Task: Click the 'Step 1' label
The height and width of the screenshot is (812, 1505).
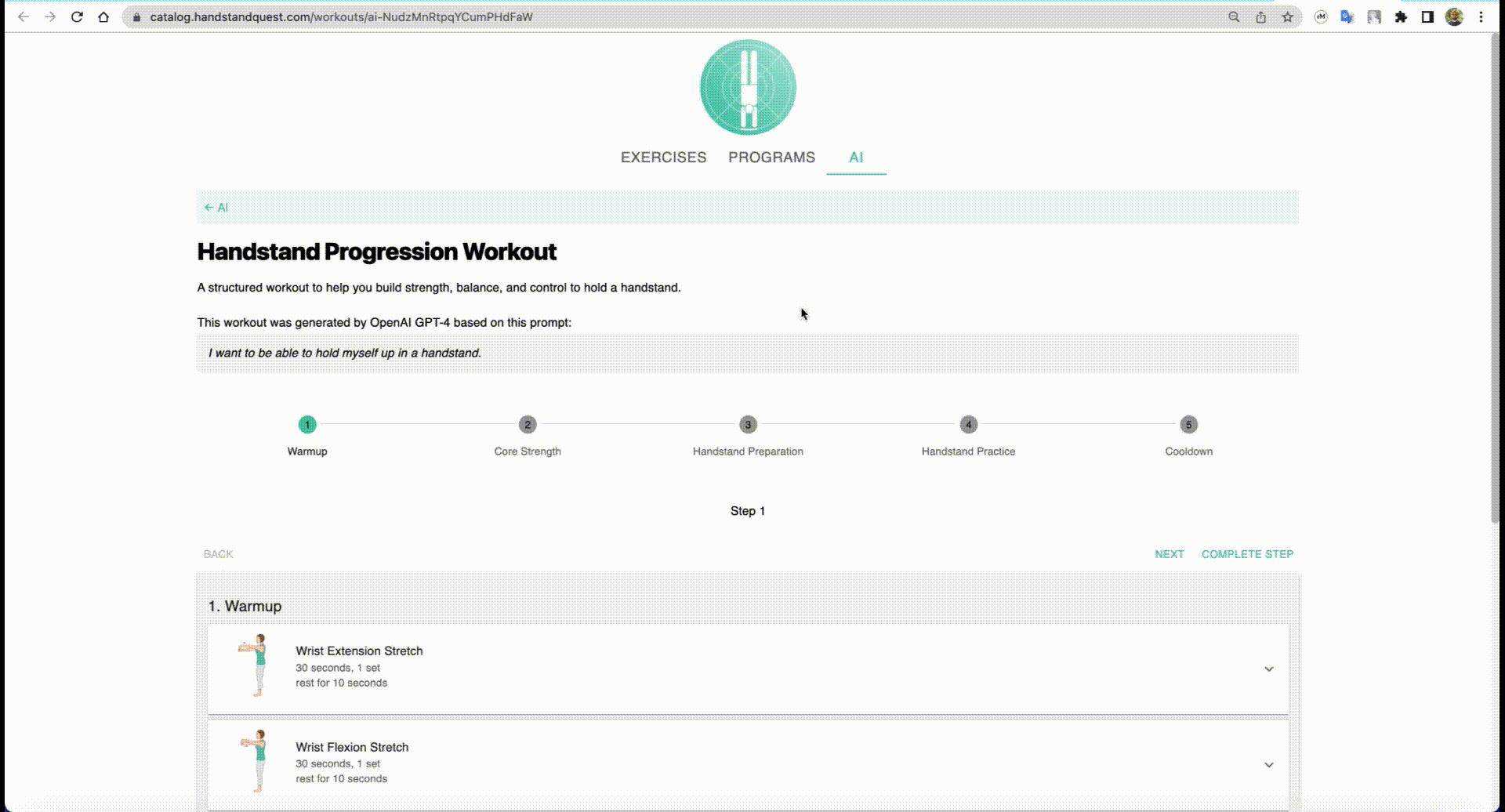Action: [x=748, y=511]
